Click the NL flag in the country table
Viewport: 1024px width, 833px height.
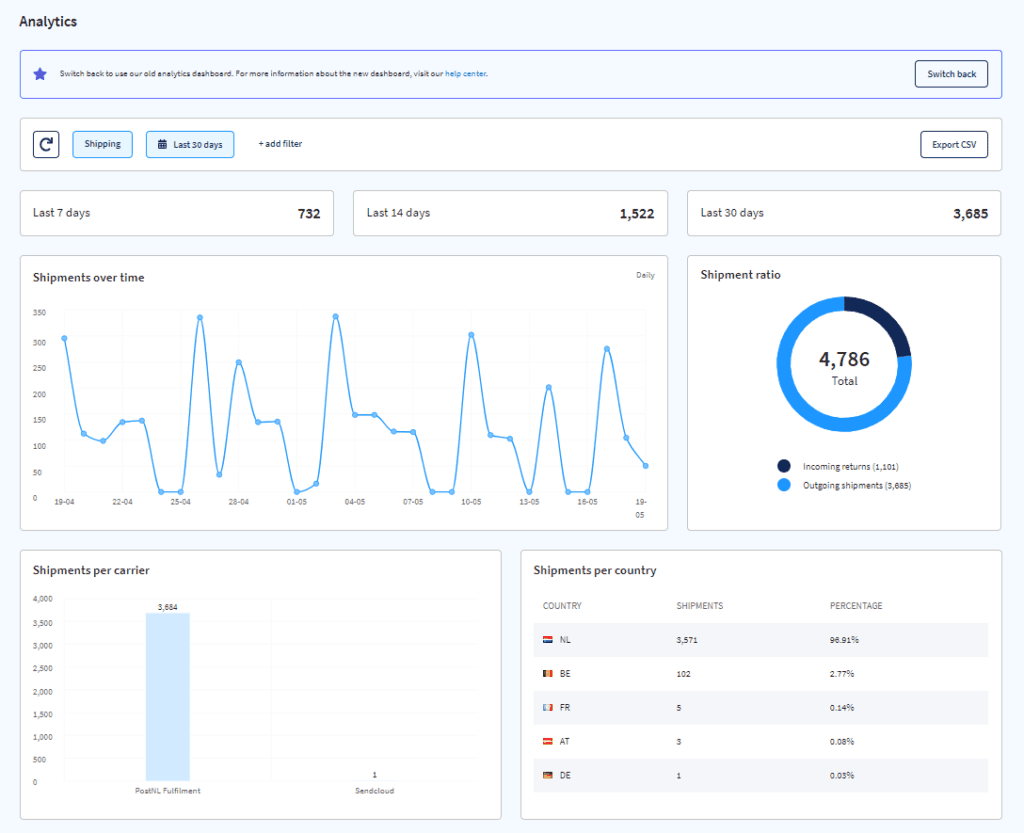tap(549, 639)
